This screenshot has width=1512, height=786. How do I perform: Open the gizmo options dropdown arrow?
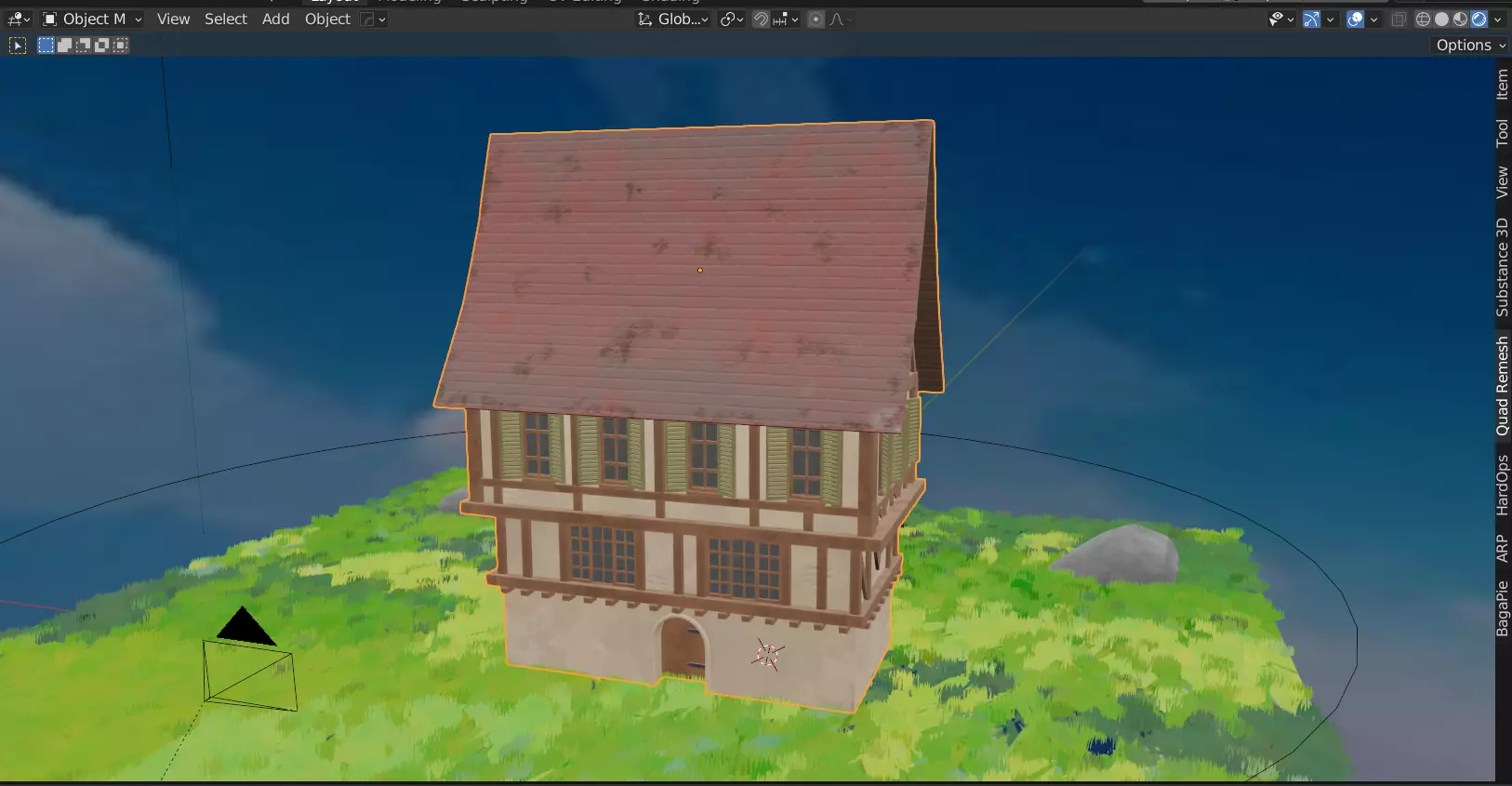(1331, 19)
